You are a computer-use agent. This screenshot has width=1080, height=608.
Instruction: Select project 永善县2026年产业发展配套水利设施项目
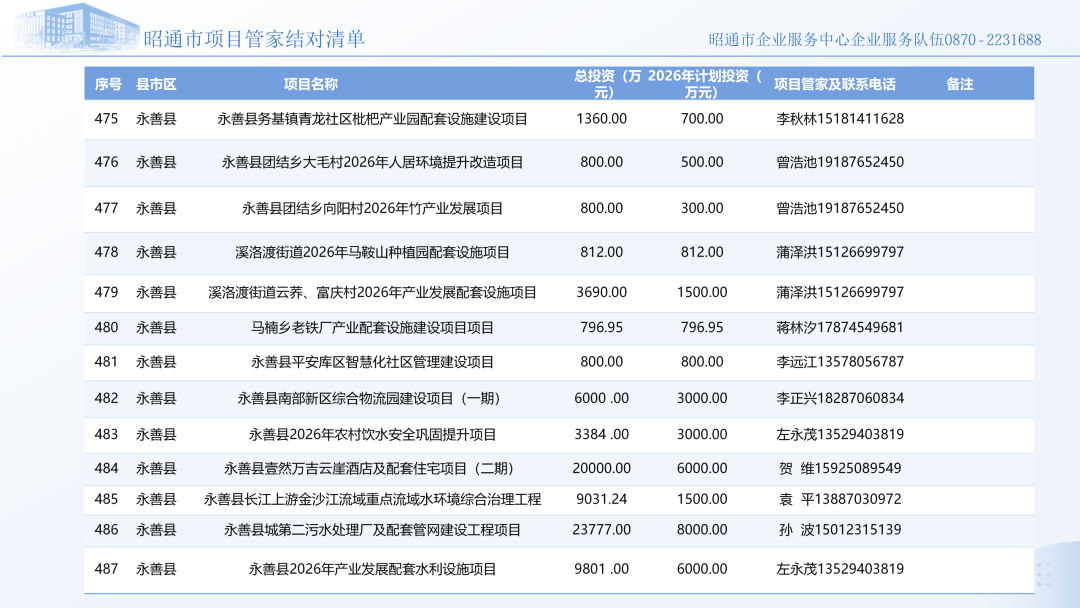372,569
